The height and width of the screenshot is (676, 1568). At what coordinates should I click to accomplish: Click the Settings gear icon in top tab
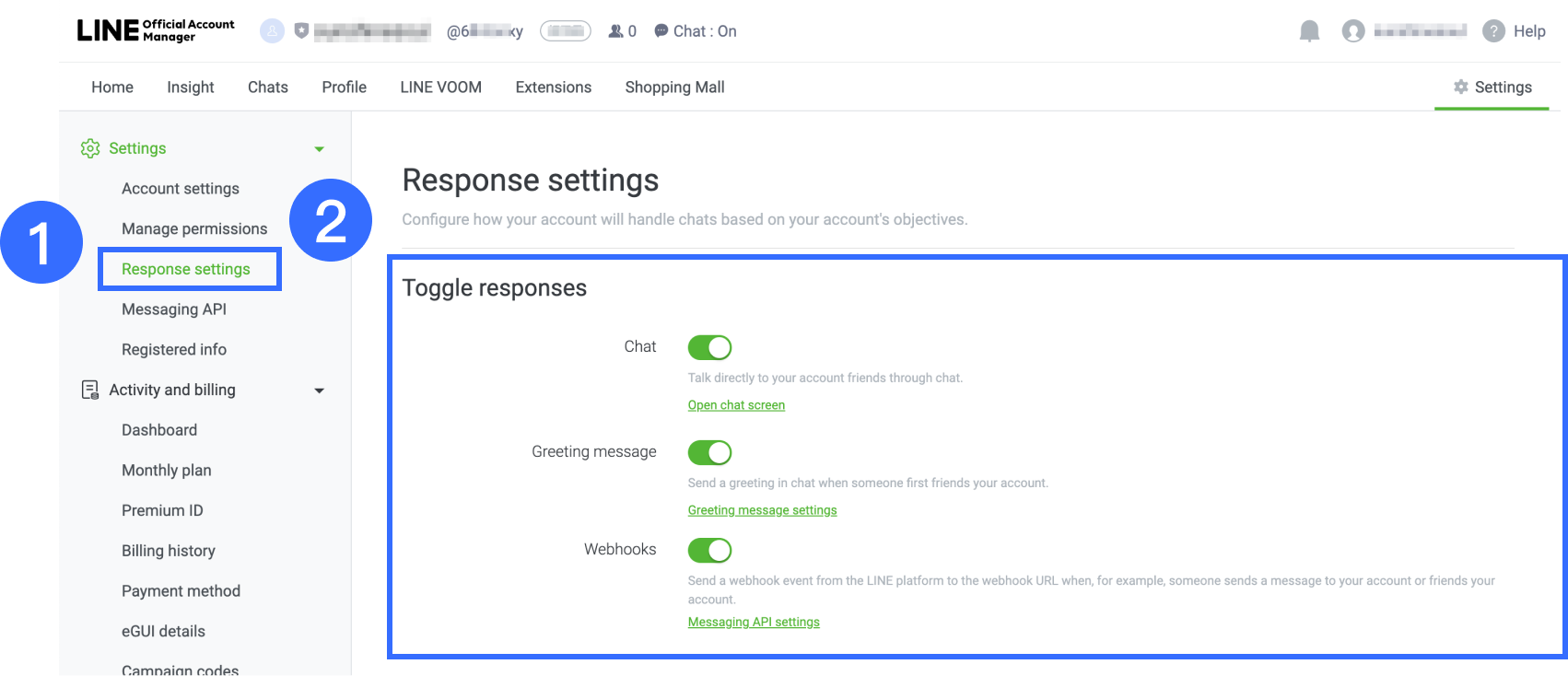coord(1461,87)
